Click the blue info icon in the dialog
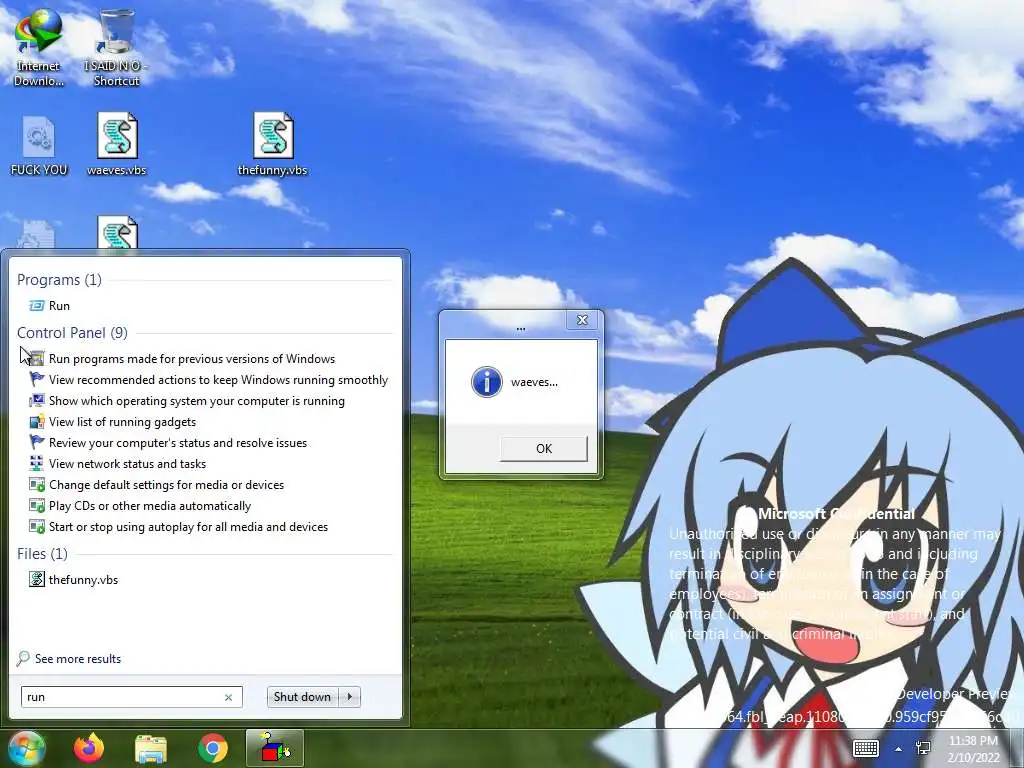 click(x=487, y=382)
